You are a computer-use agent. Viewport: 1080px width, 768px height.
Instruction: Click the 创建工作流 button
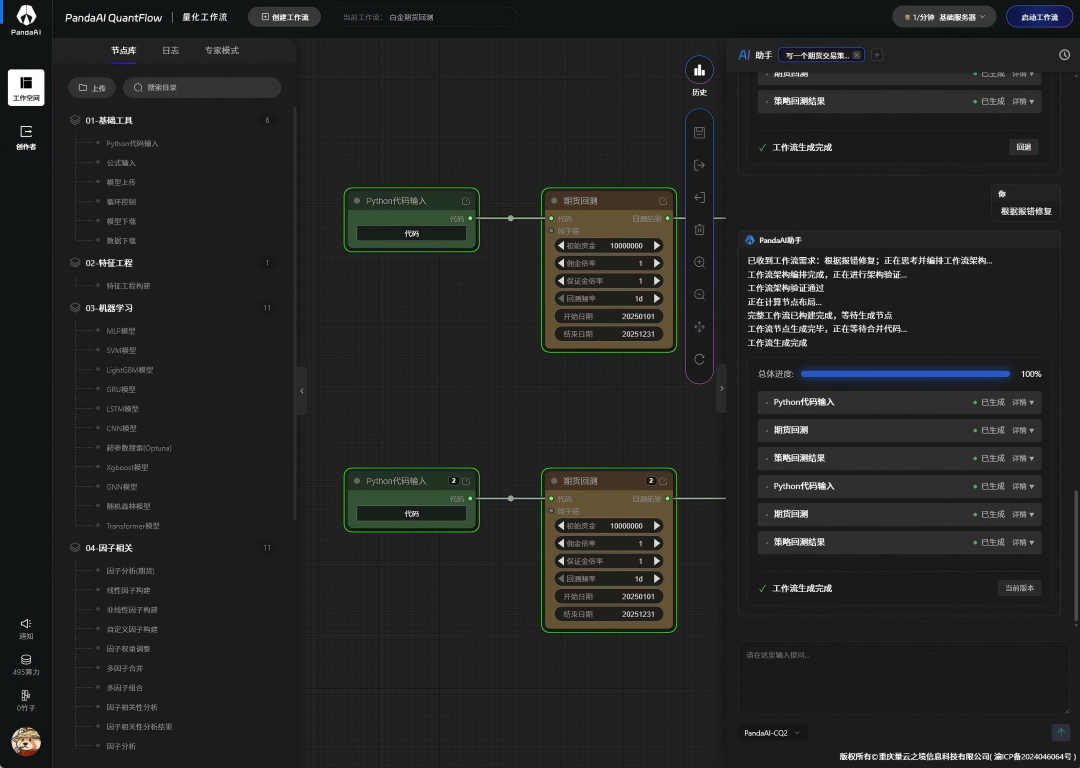click(x=284, y=17)
